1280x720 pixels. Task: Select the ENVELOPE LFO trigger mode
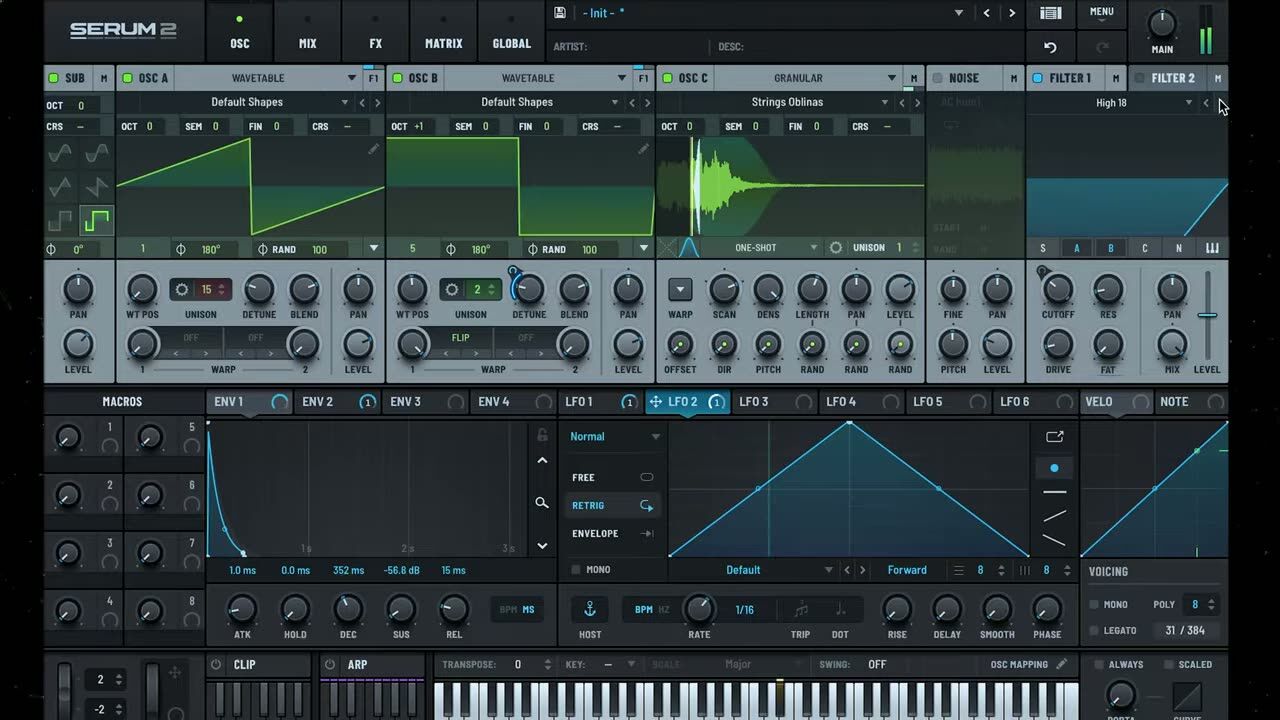613,533
